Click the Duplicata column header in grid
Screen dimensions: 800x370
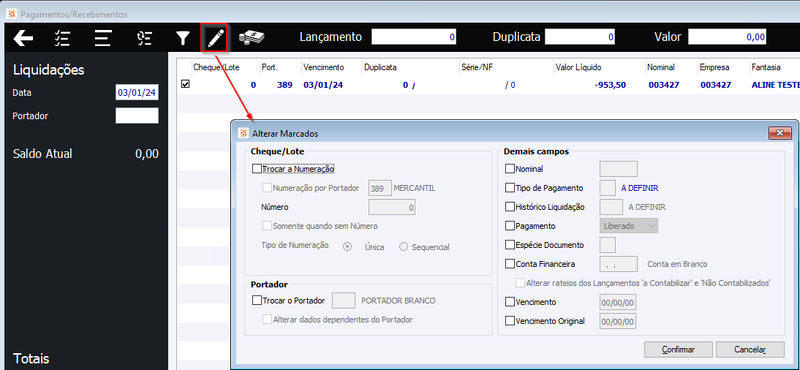(x=380, y=67)
